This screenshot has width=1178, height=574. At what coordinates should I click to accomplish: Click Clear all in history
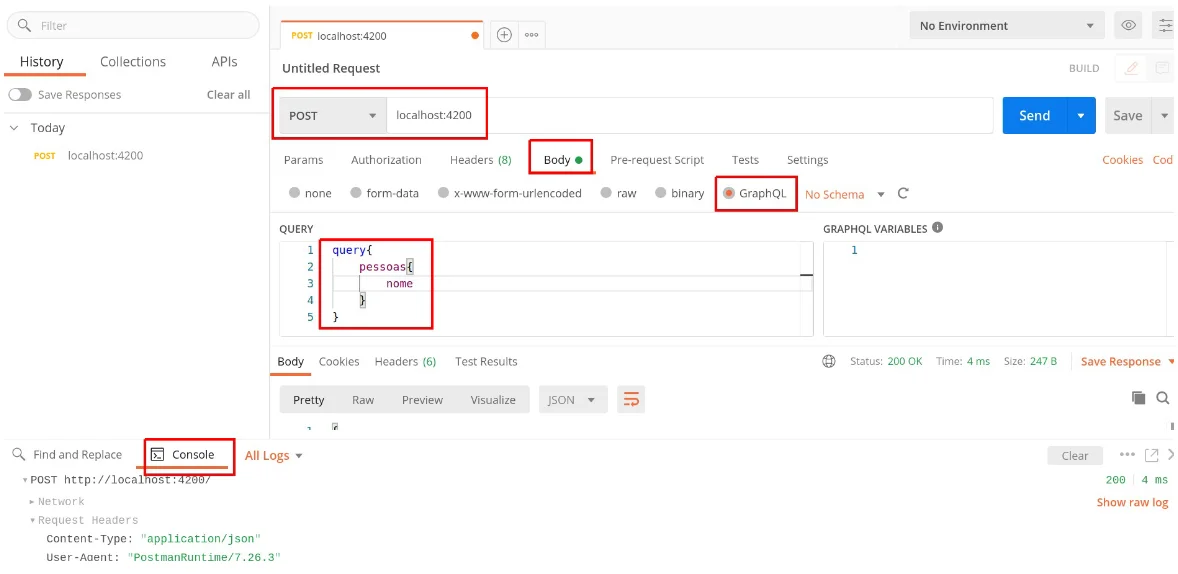pos(228,95)
